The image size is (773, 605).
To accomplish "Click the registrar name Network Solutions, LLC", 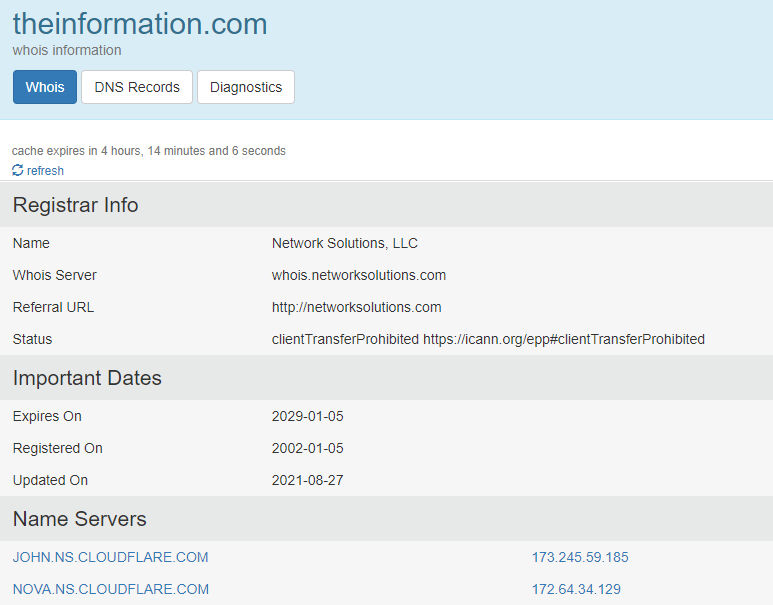I will (x=345, y=243).
